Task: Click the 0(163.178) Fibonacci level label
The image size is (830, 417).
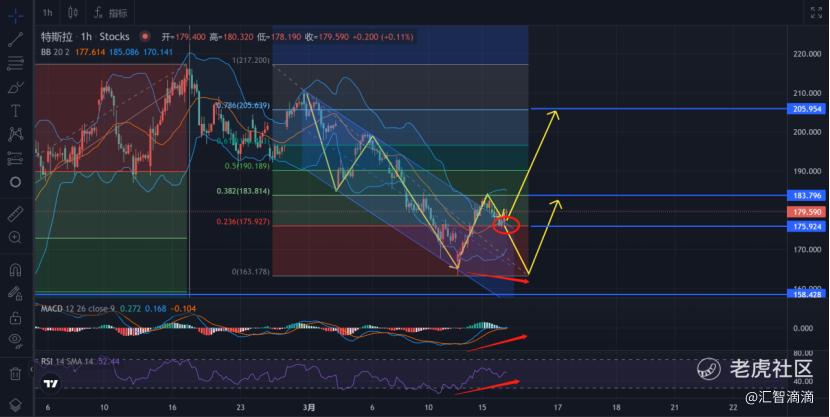Action: click(250, 272)
